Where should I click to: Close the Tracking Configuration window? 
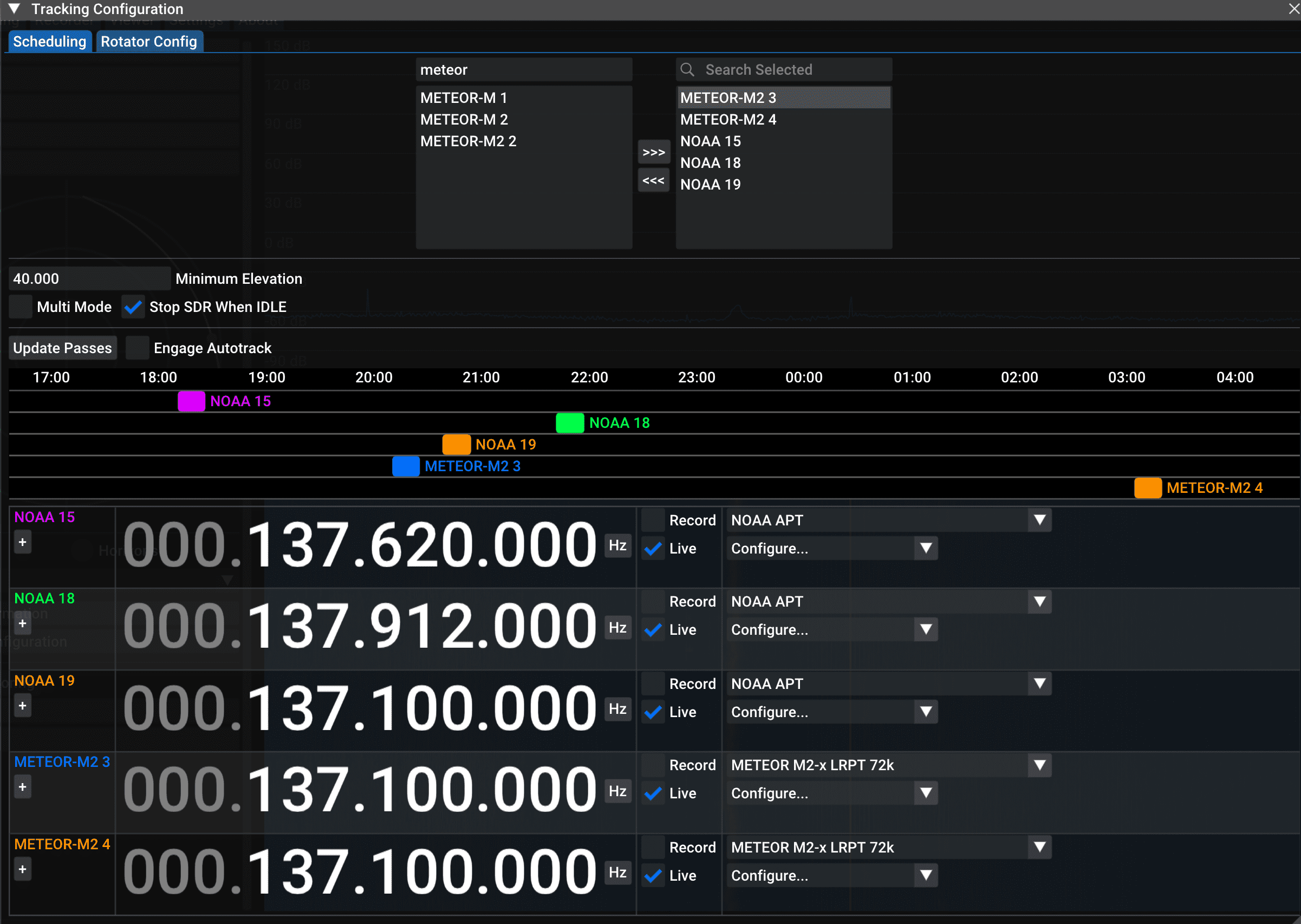click(x=1293, y=9)
